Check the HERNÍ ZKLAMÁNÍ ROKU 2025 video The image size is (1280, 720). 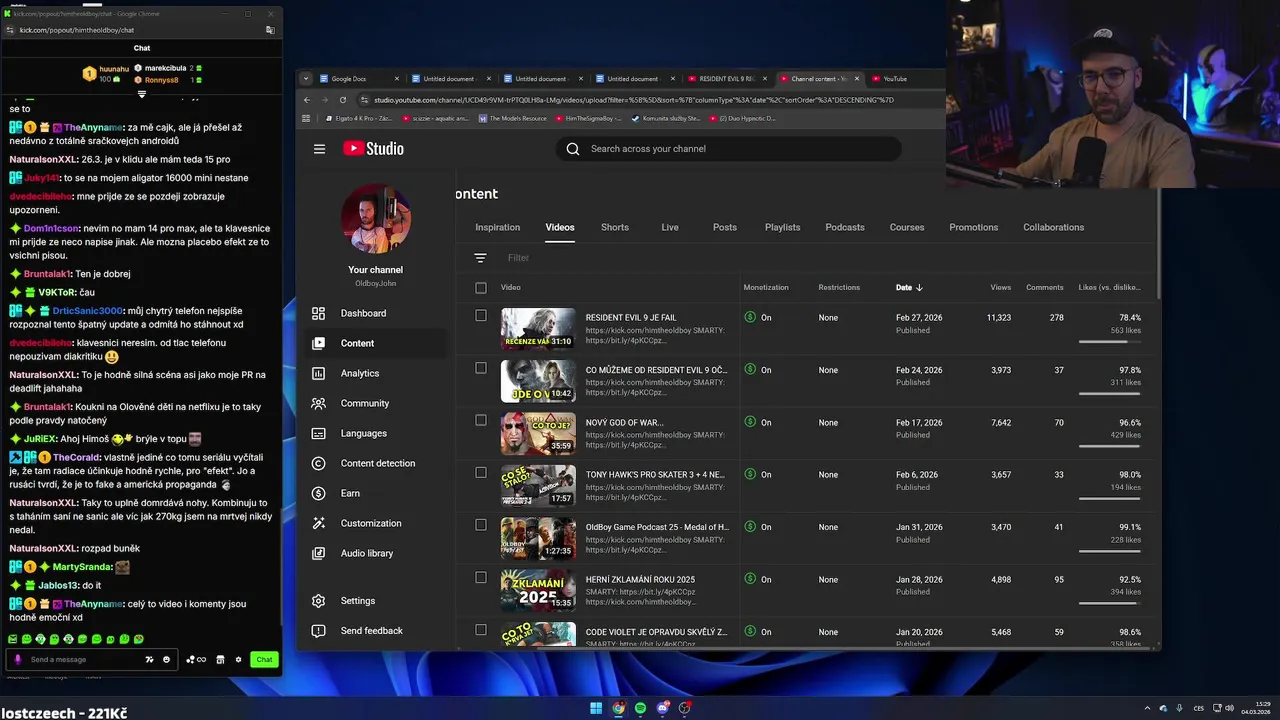[x=481, y=577]
